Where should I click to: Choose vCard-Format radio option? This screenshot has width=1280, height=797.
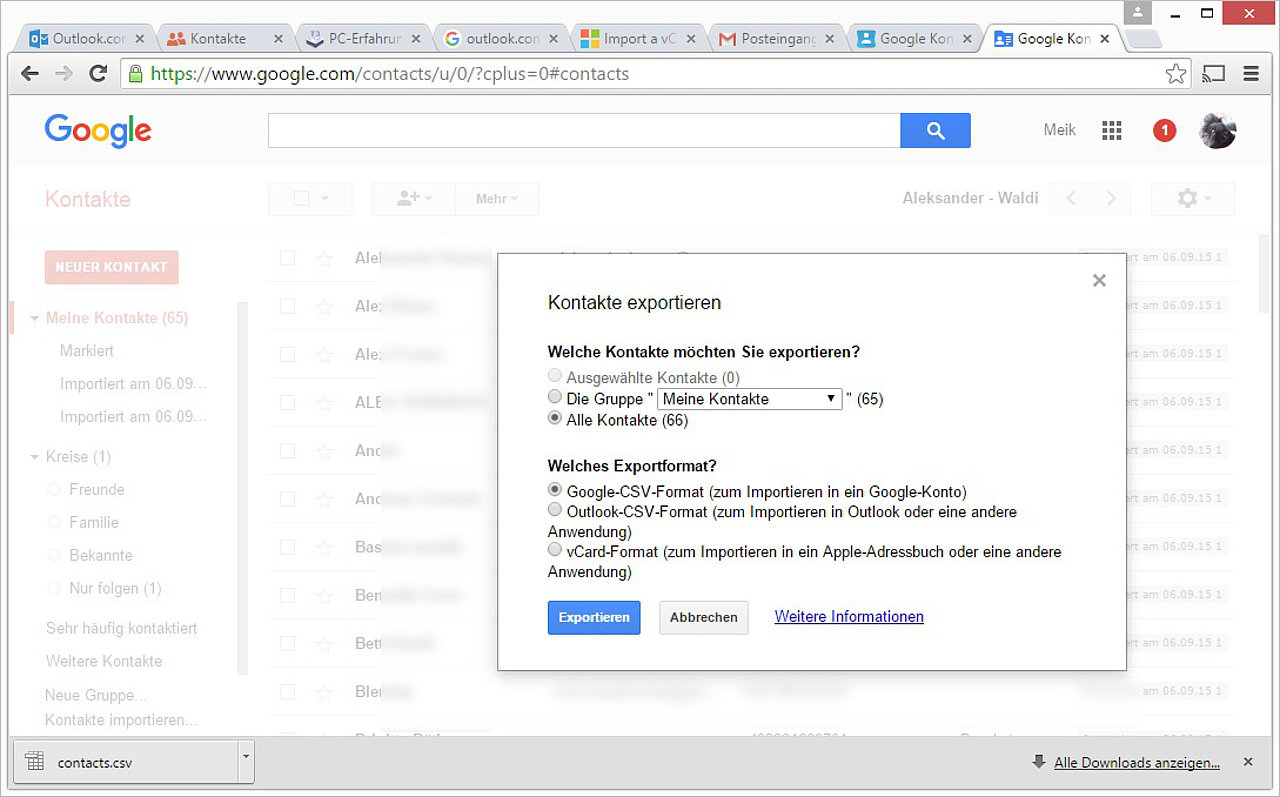pyautogui.click(x=555, y=550)
